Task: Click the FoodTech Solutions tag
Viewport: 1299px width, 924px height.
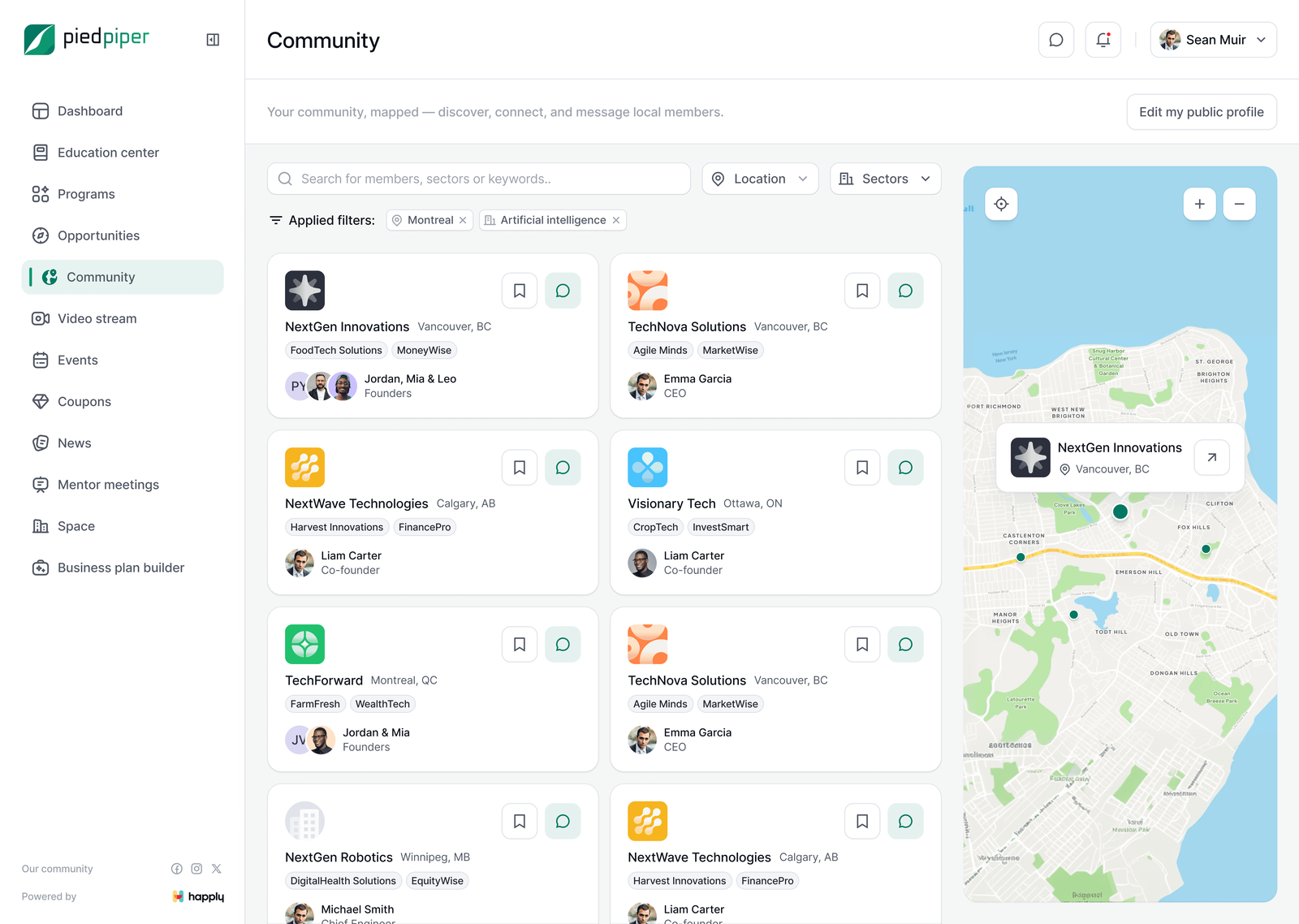Action: (x=336, y=351)
